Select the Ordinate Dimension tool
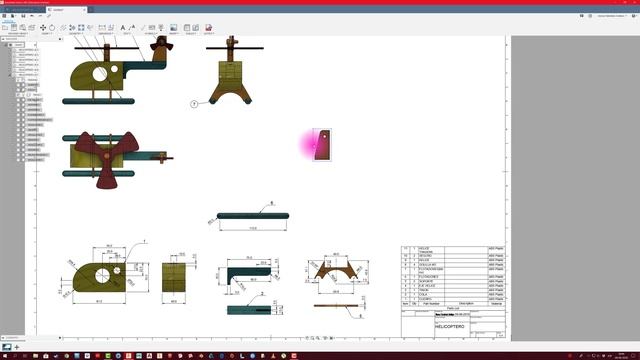 (111, 28)
